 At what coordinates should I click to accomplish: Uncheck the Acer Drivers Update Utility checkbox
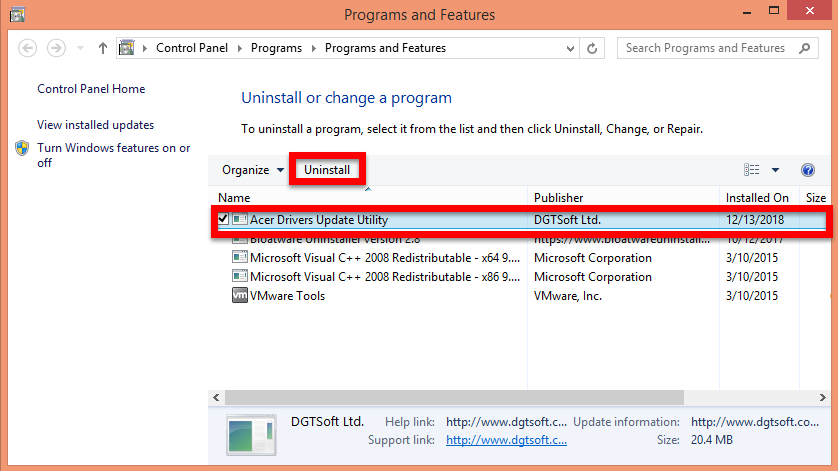[x=223, y=219]
